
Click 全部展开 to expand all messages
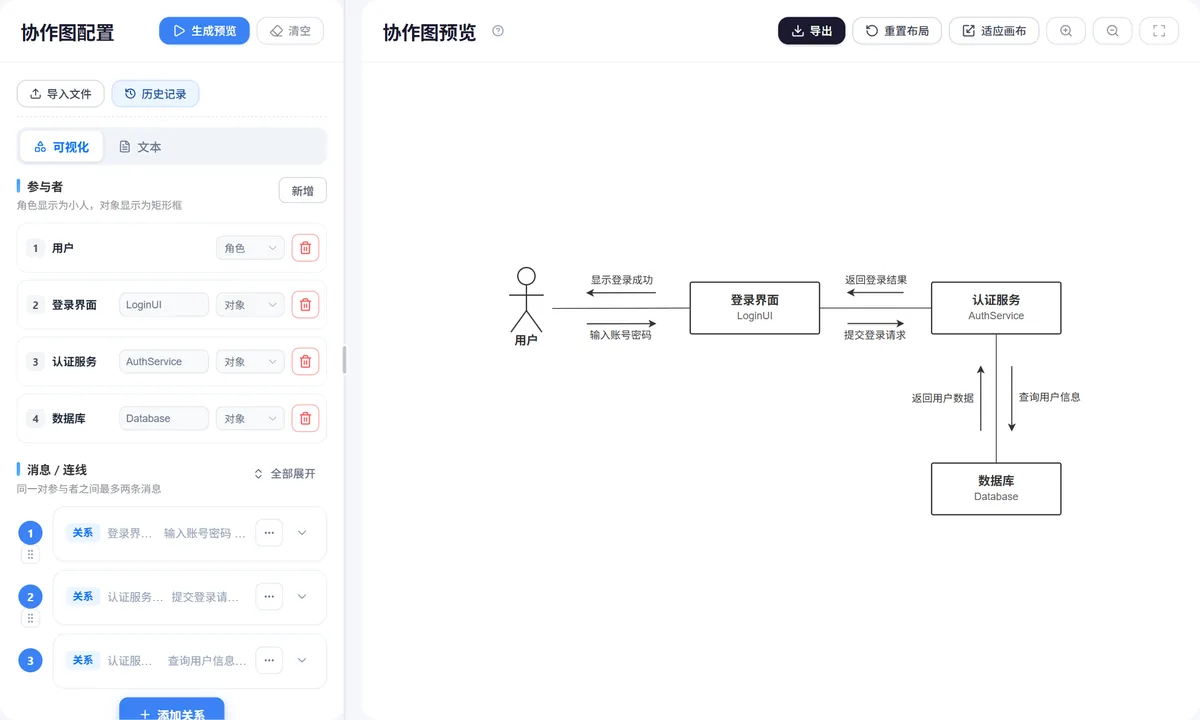pyautogui.click(x=285, y=473)
